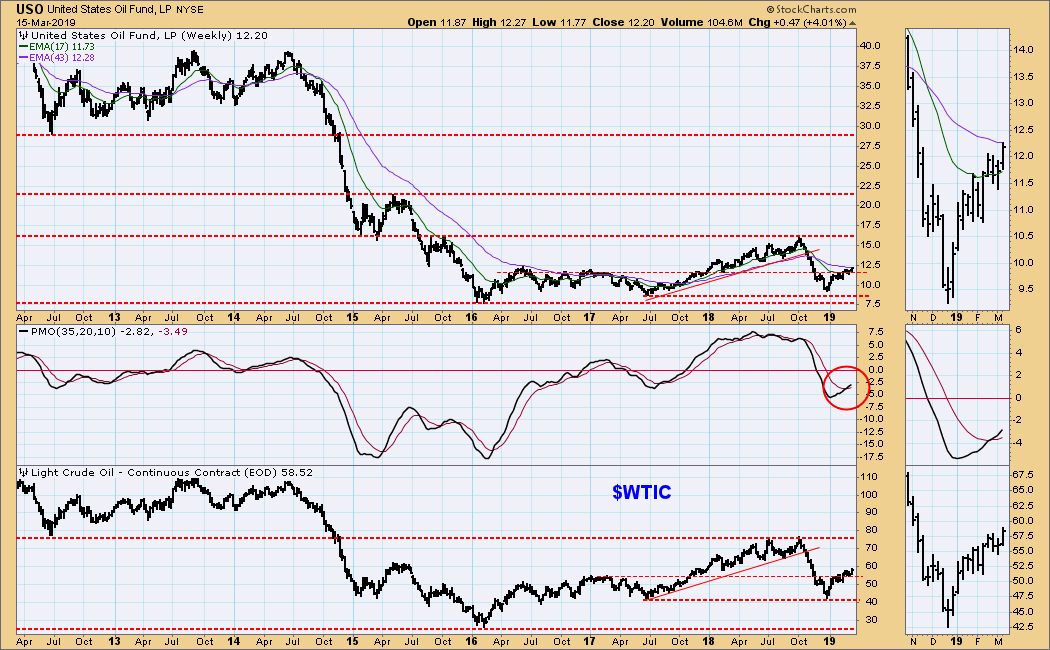This screenshot has width=1050, height=650.
Task: Click the F month label below crude zoom panel
Action: pos(978,641)
